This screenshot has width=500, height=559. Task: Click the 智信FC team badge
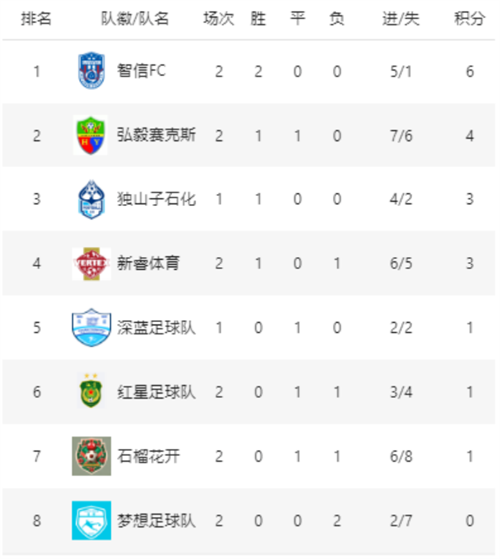(91, 71)
